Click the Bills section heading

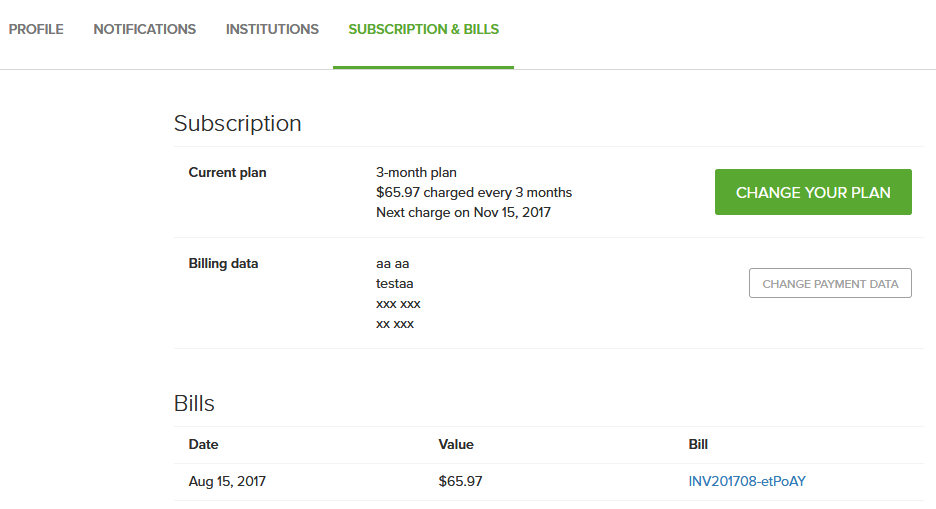[194, 403]
